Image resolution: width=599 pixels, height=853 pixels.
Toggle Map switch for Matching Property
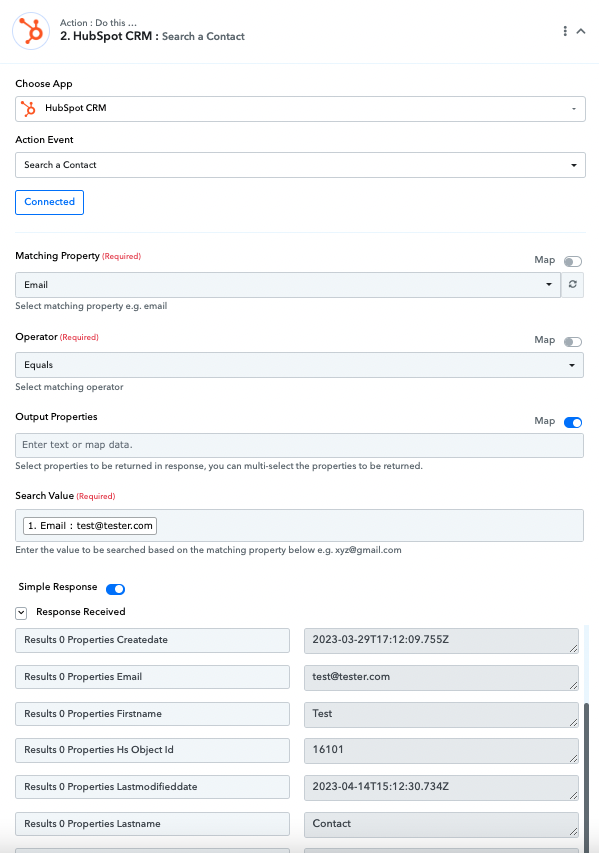click(572, 262)
